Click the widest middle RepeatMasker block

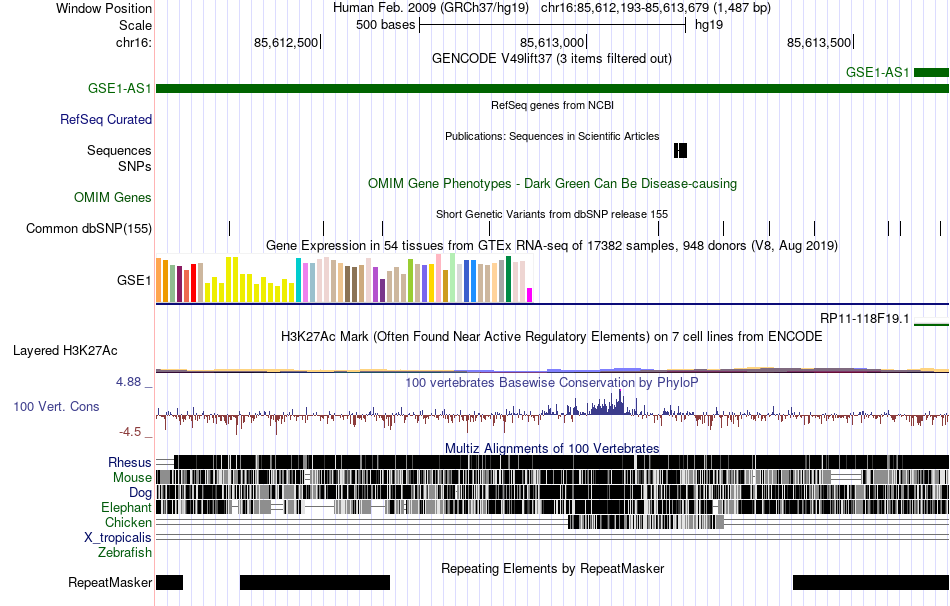coord(315,582)
